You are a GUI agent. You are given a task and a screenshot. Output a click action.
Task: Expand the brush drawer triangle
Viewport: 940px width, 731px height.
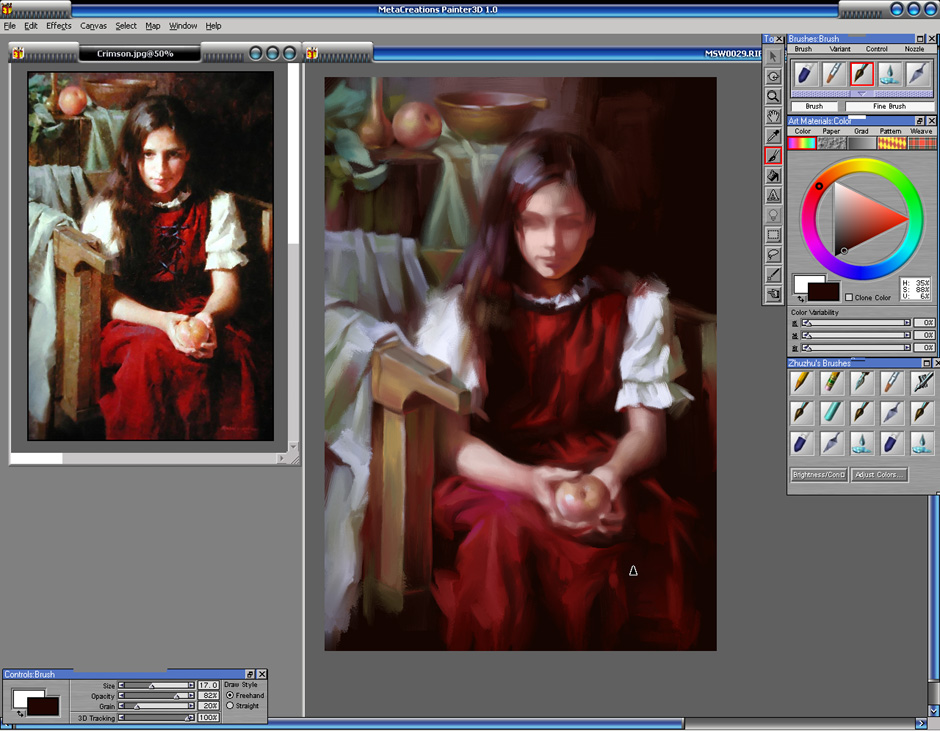861,94
